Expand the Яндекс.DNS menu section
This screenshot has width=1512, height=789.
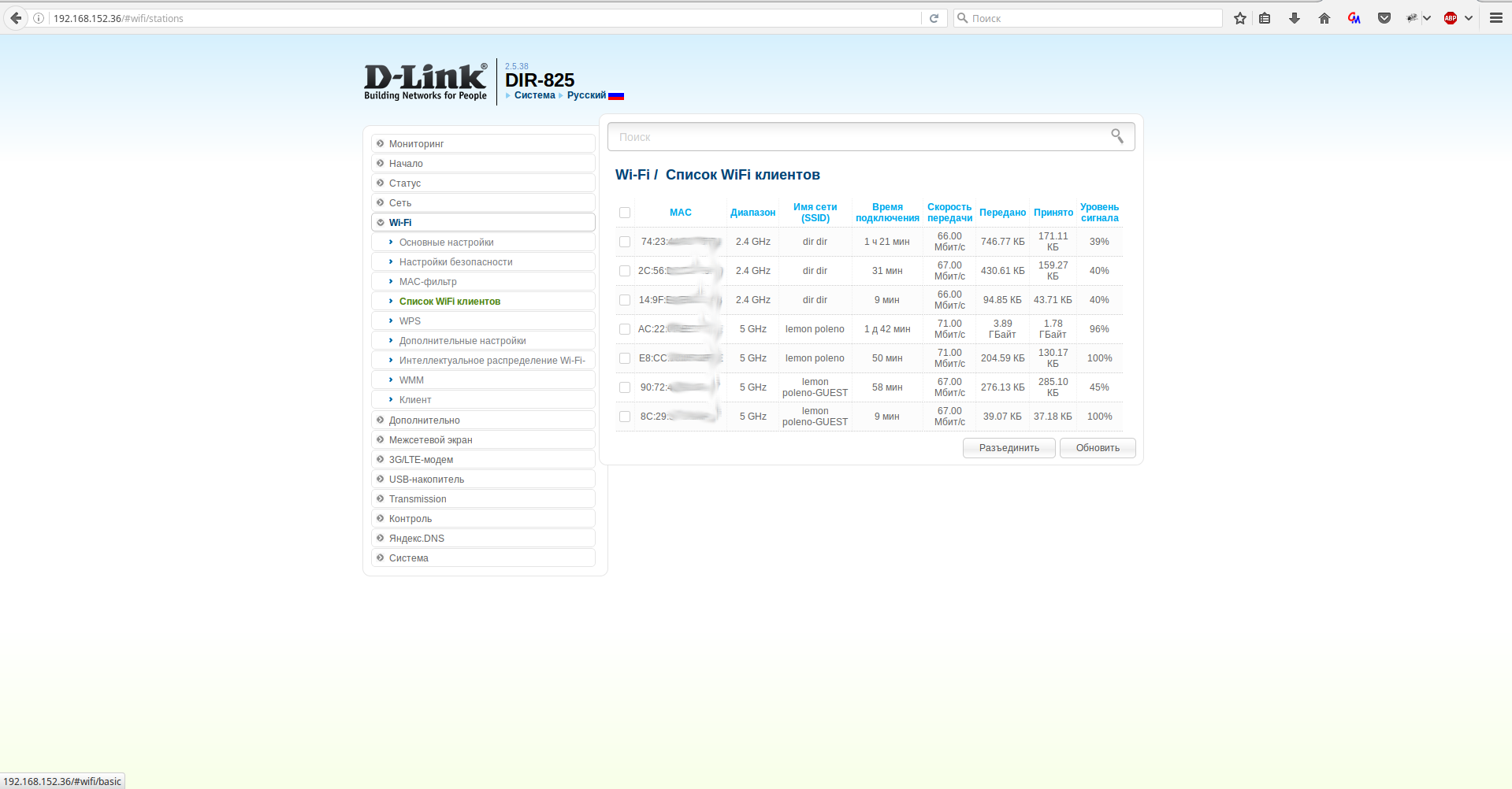coord(483,538)
